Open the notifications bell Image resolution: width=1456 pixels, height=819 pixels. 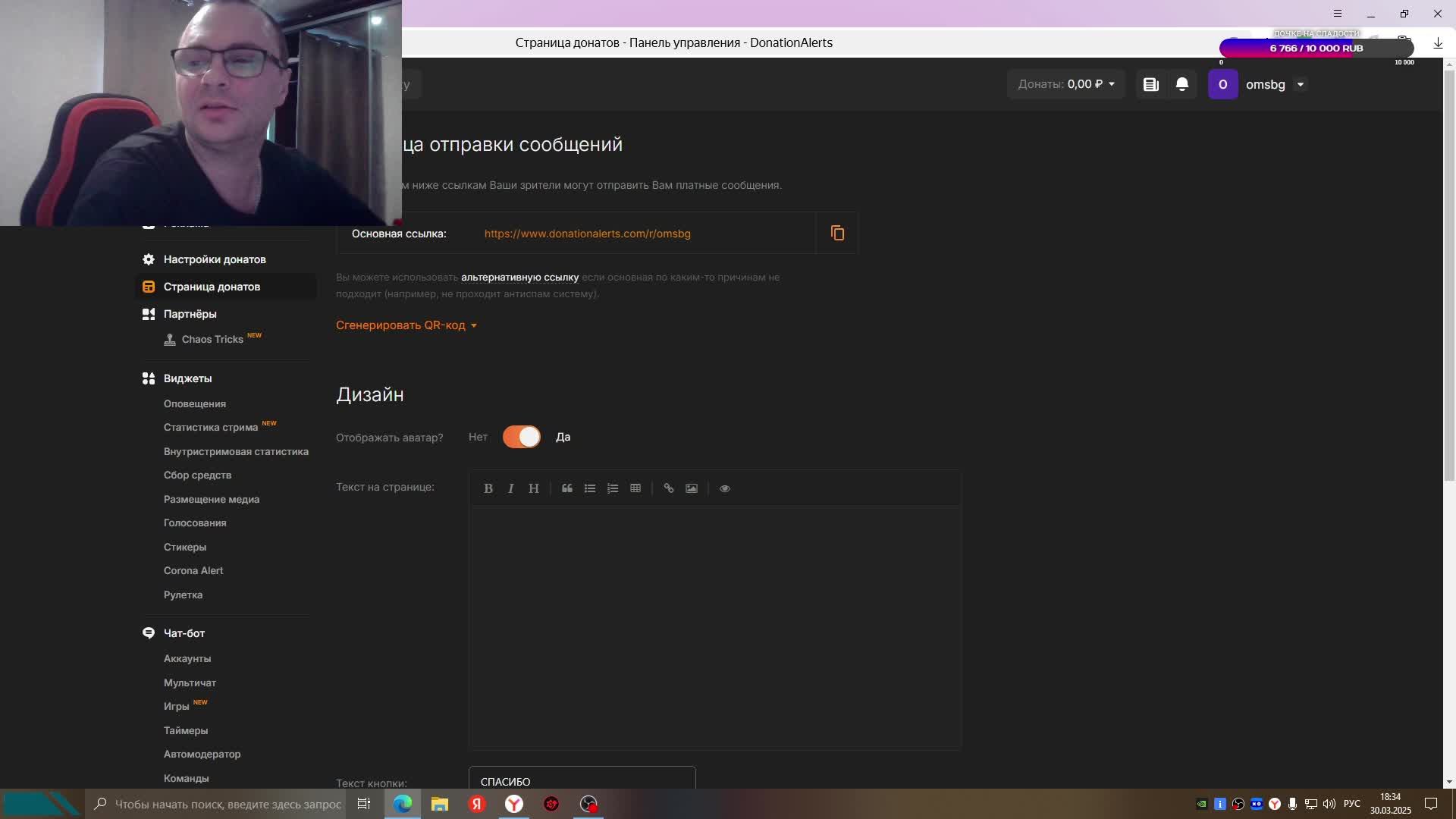pyautogui.click(x=1181, y=84)
